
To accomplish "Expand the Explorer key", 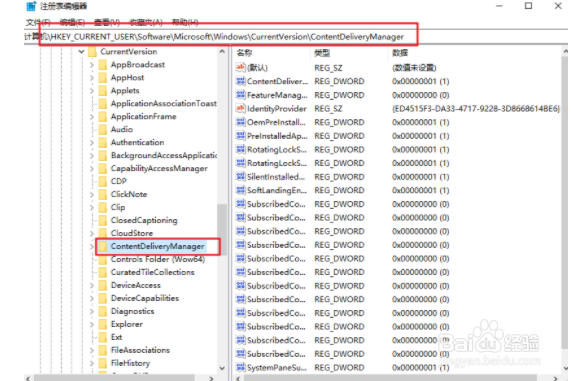I will coord(92,324).
